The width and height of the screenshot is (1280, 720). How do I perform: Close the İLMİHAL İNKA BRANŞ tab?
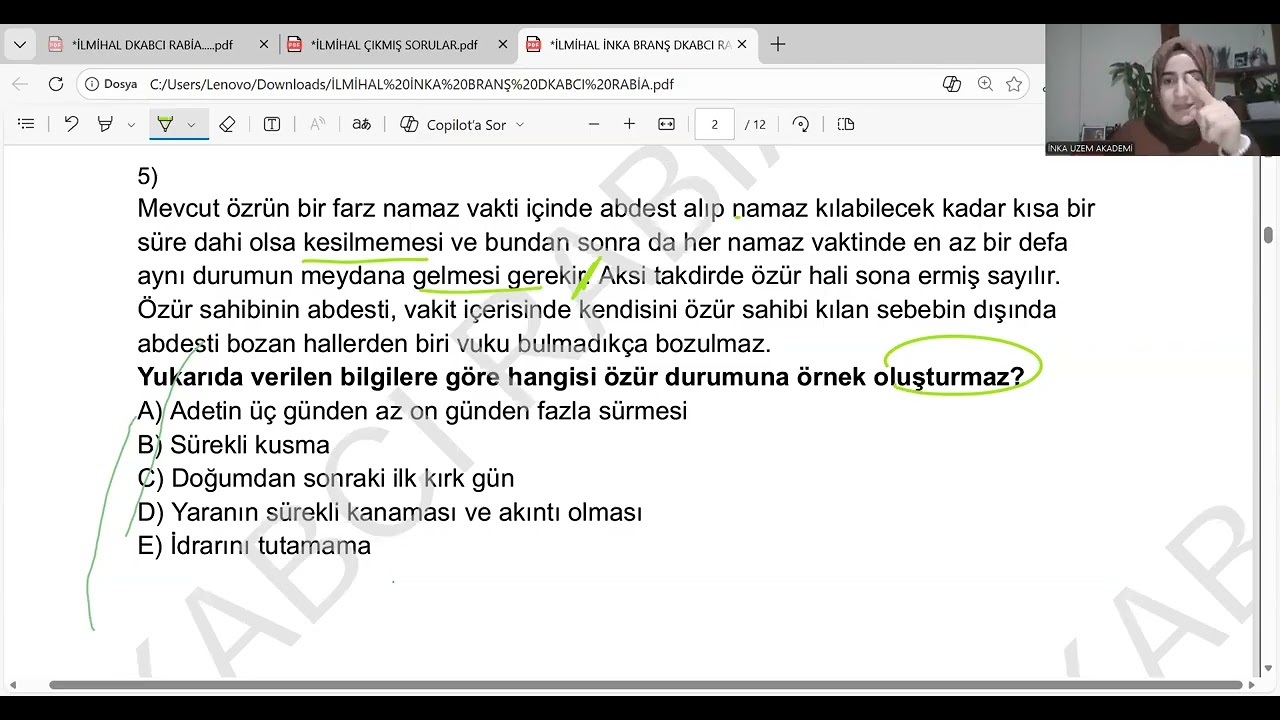click(x=742, y=45)
